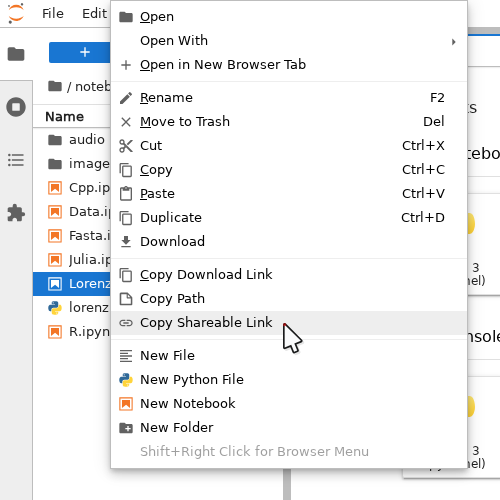
Task: Click the chain link icon beside Copy Shareable Link
Action: pos(126,323)
